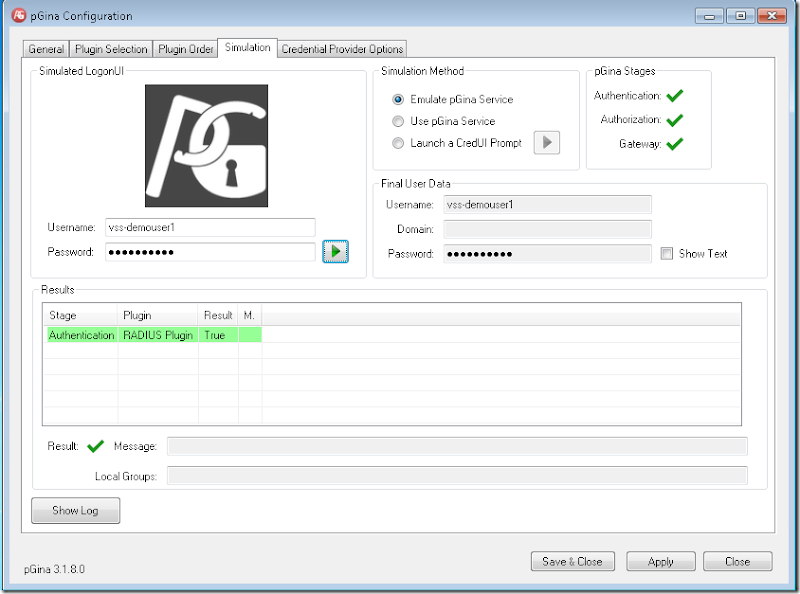Click the Plugin column header
Screen dimensions: 800x594
click(x=158, y=315)
